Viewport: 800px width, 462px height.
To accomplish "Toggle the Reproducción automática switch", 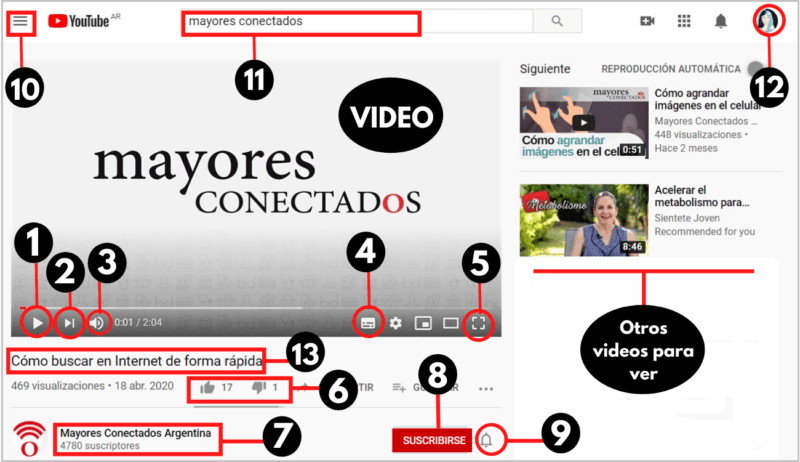I will [756, 68].
